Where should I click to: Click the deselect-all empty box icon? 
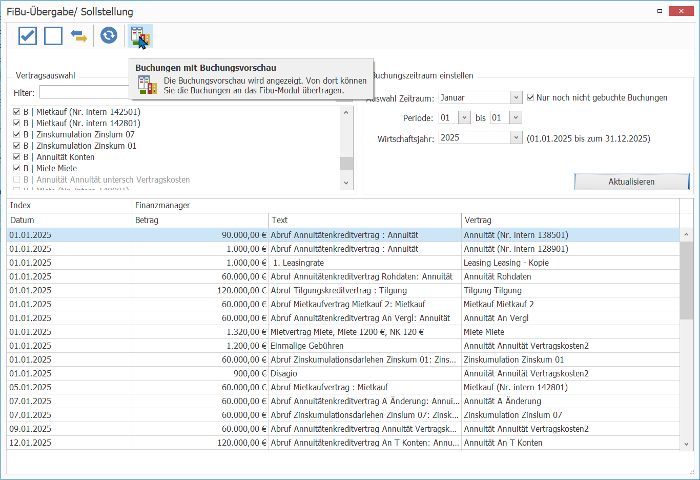point(53,36)
